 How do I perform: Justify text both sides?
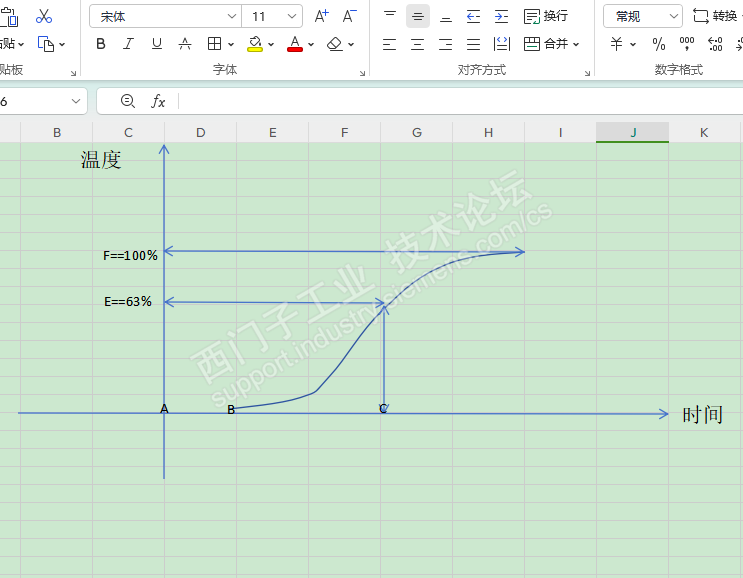click(473, 45)
